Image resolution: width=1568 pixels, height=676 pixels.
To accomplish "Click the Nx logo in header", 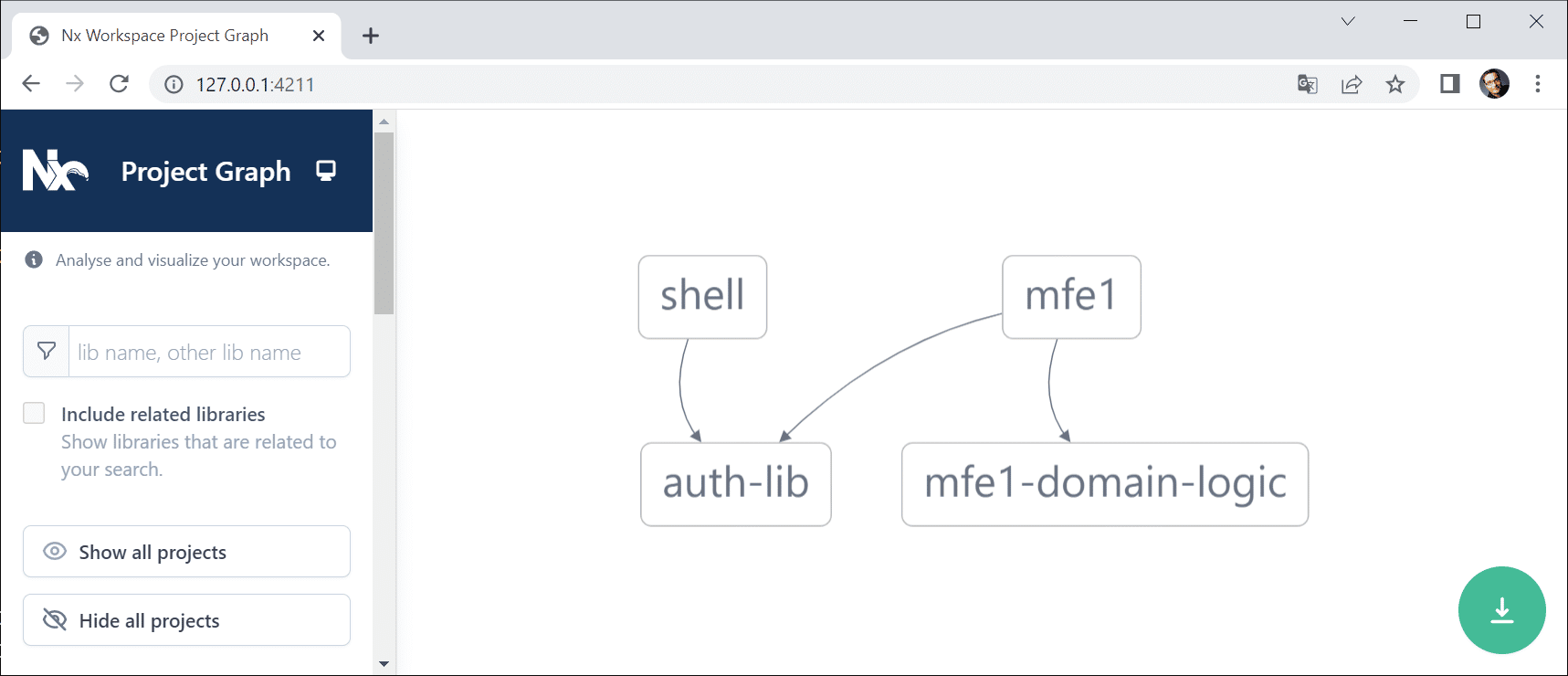I will point(55,171).
